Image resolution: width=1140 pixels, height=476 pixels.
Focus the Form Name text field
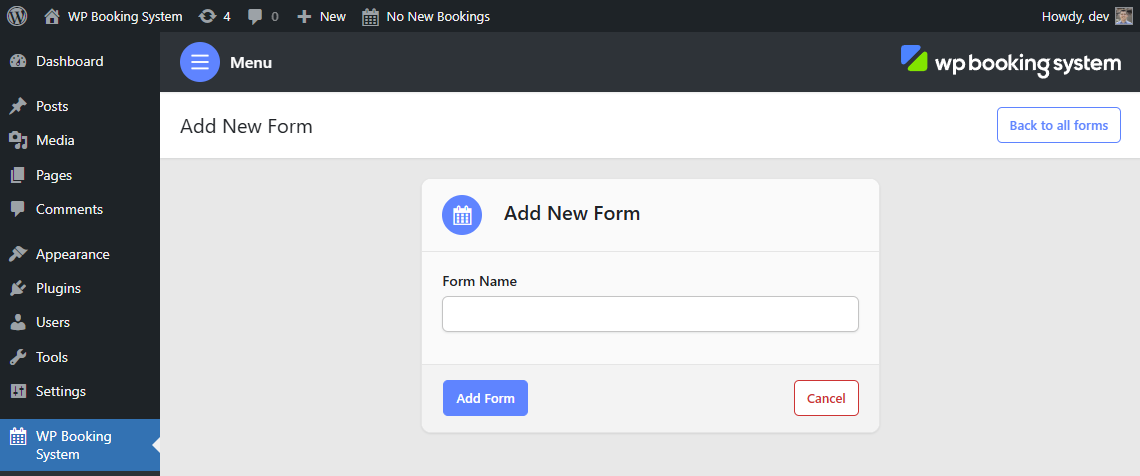[650, 314]
